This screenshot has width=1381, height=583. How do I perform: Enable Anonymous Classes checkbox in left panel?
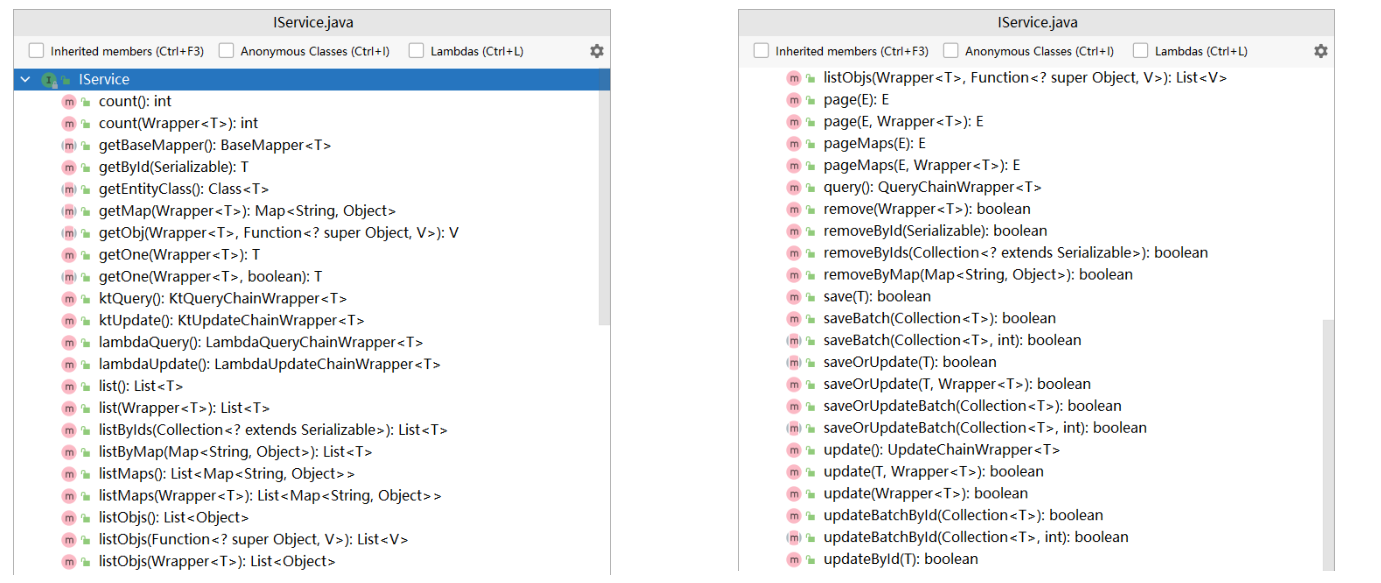tap(226, 51)
